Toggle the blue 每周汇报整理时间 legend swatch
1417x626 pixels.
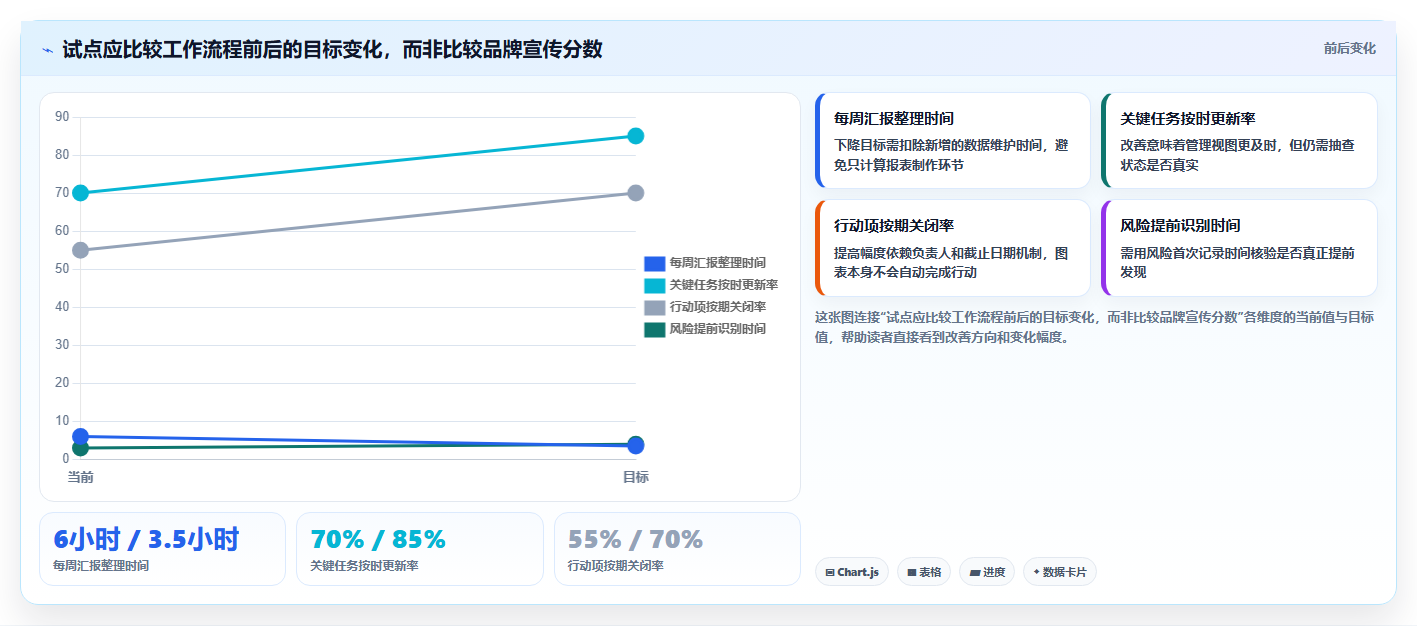[x=654, y=263]
